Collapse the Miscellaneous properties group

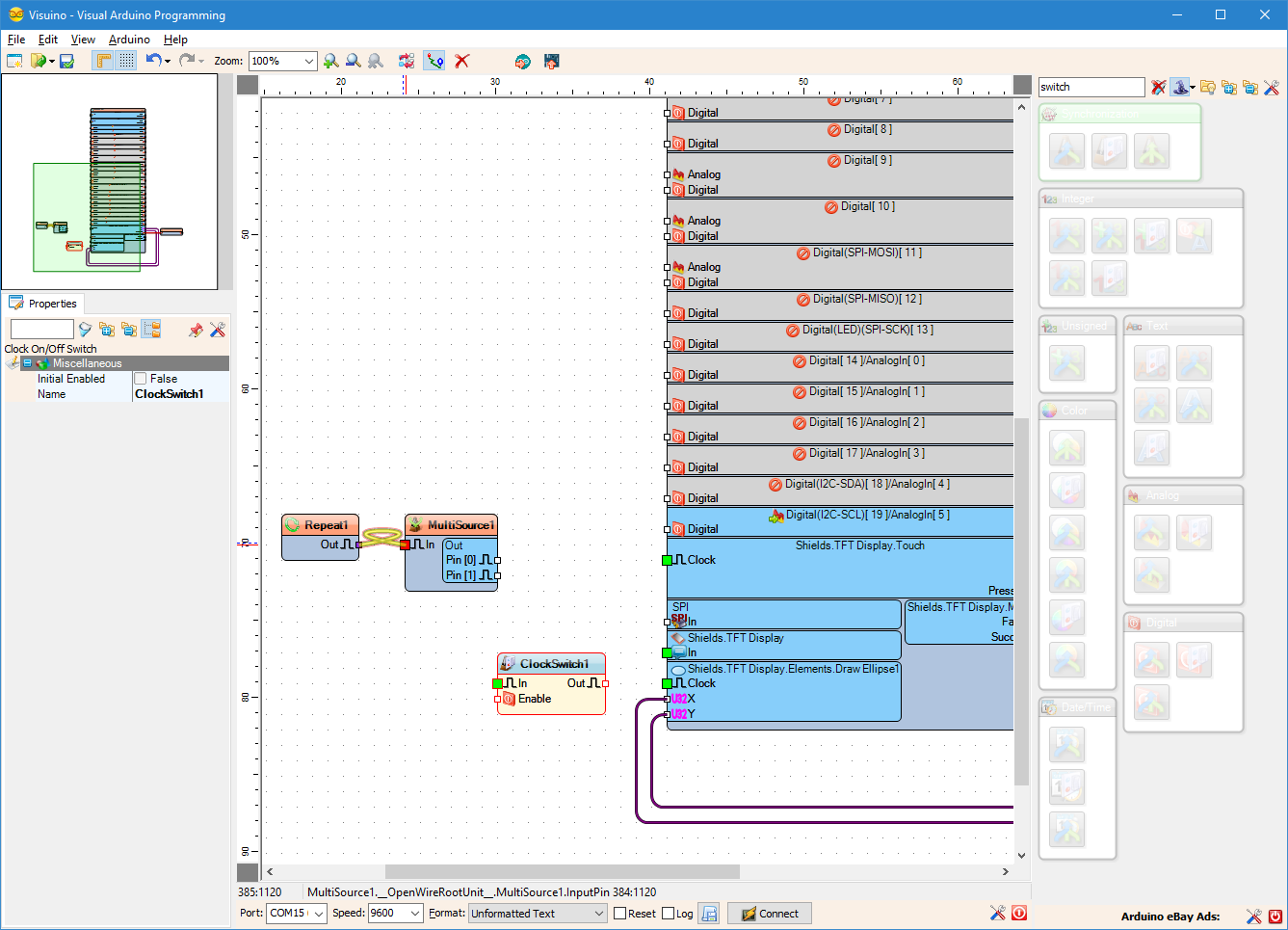pos(27,363)
